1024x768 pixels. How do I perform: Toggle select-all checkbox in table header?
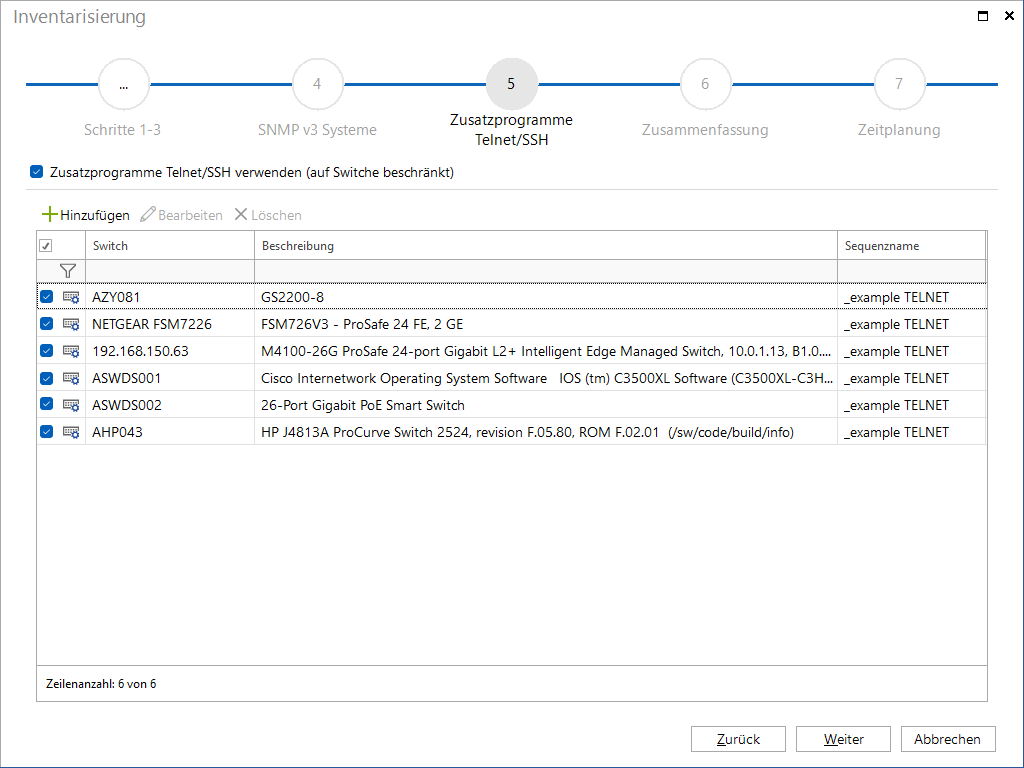[46, 246]
